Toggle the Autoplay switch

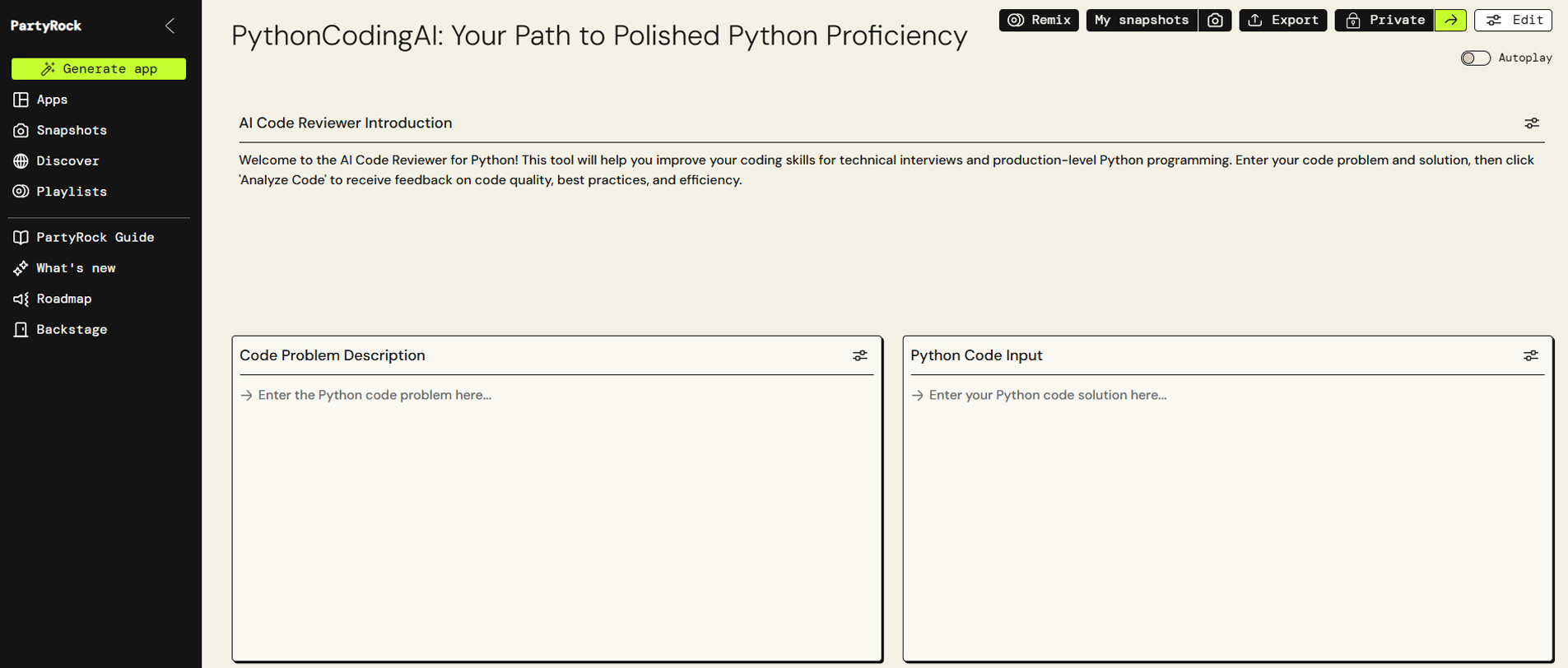click(1475, 58)
